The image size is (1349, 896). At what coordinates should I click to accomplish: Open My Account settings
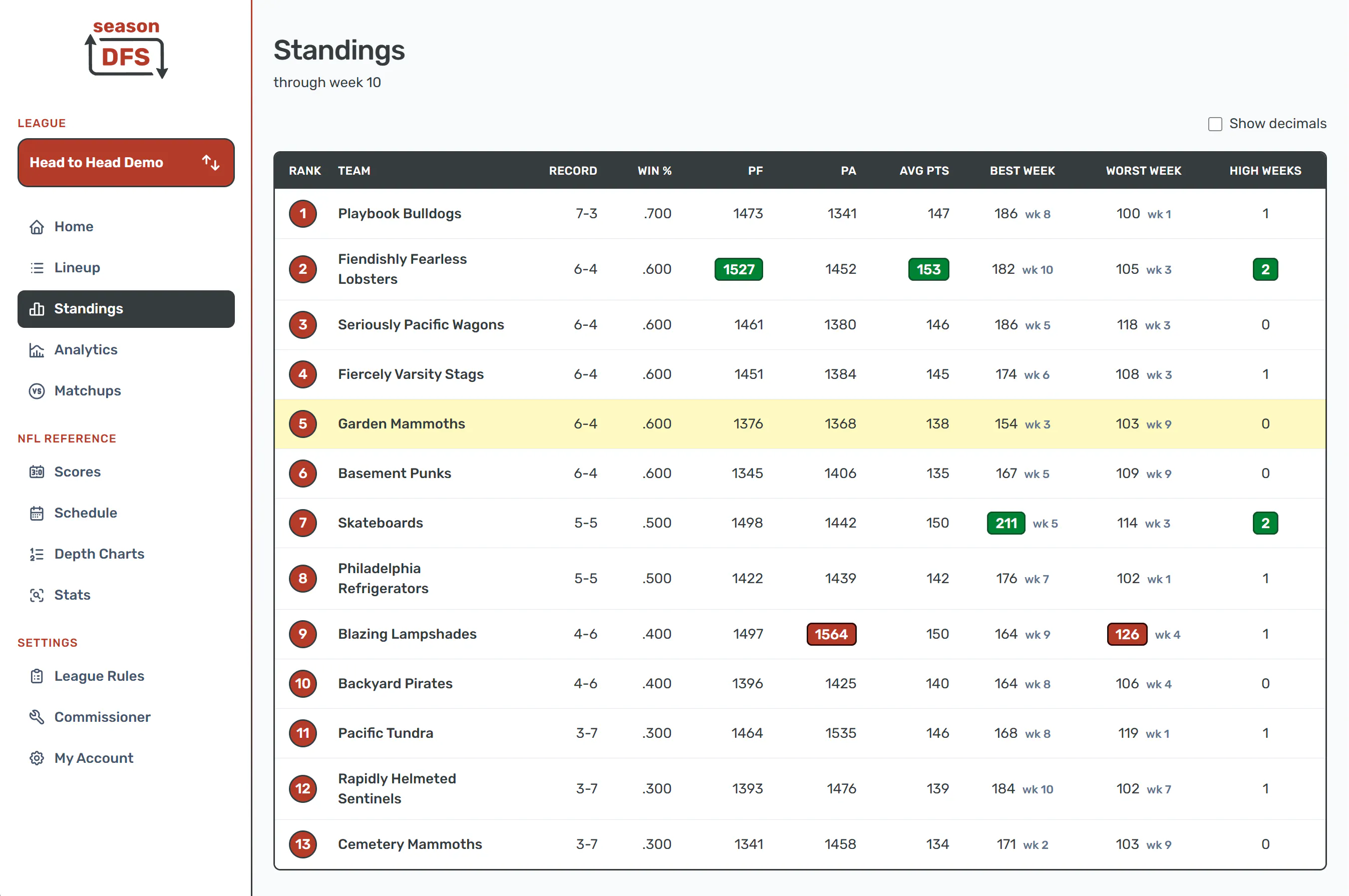pos(126,758)
